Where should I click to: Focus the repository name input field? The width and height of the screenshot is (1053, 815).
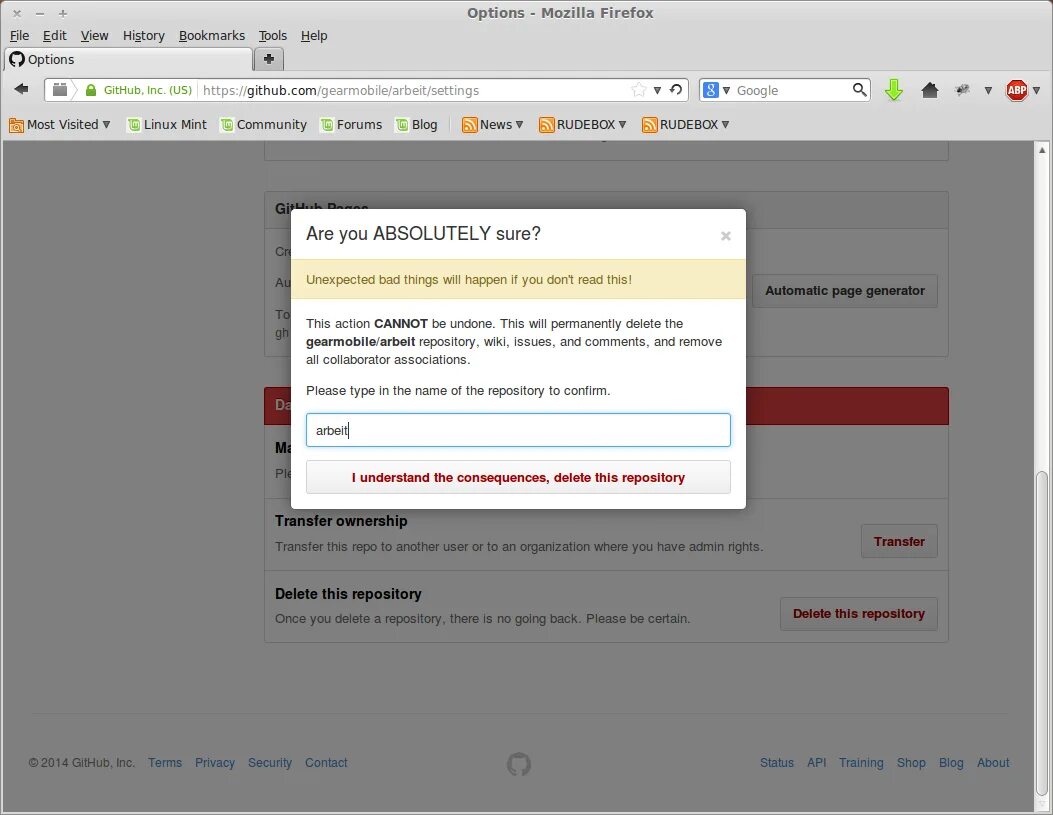(518, 430)
